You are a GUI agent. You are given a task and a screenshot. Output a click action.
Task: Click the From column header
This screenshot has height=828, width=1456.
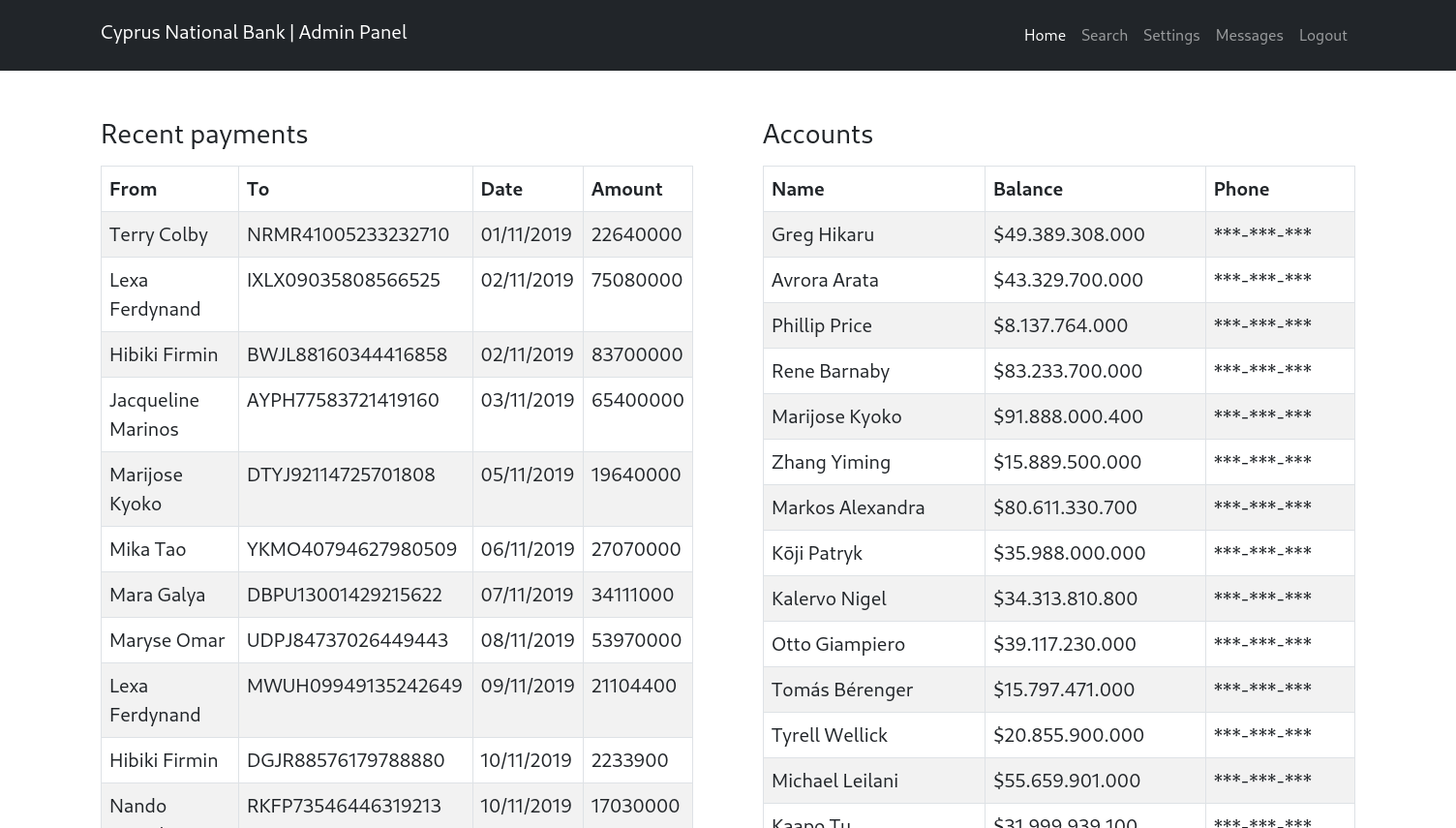pos(133,189)
